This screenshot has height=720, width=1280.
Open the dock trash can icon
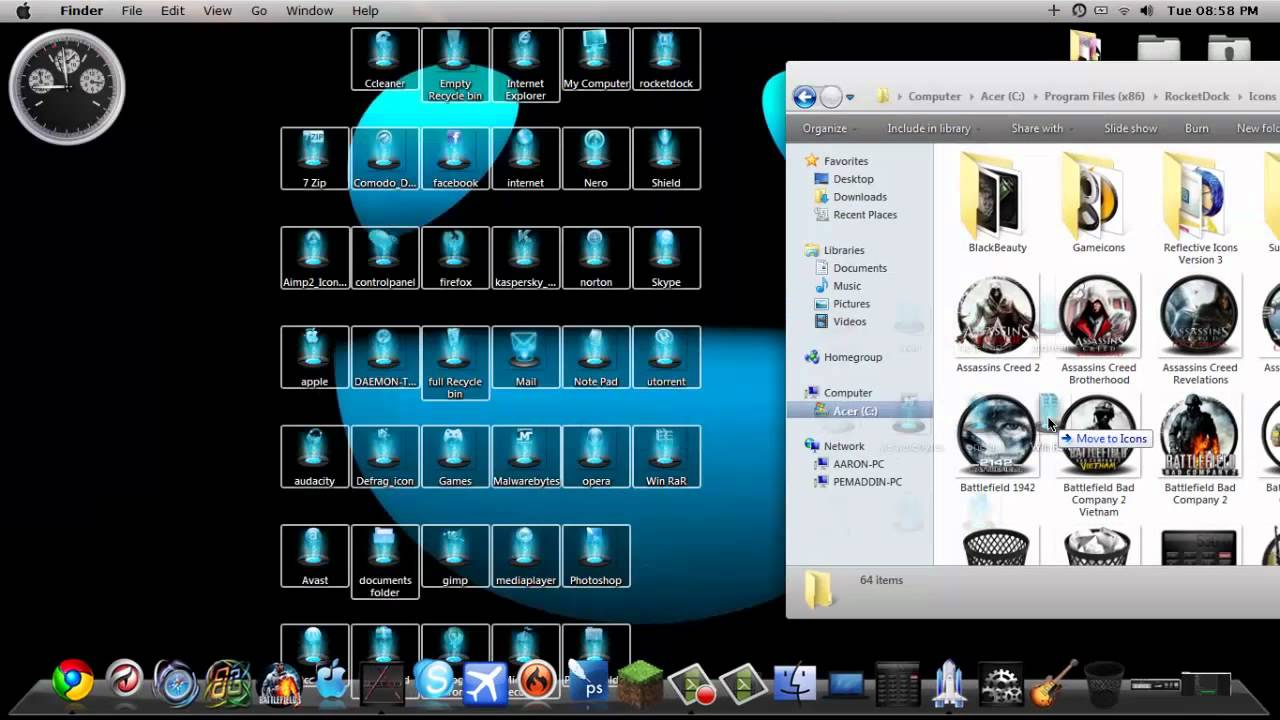pos(1104,685)
